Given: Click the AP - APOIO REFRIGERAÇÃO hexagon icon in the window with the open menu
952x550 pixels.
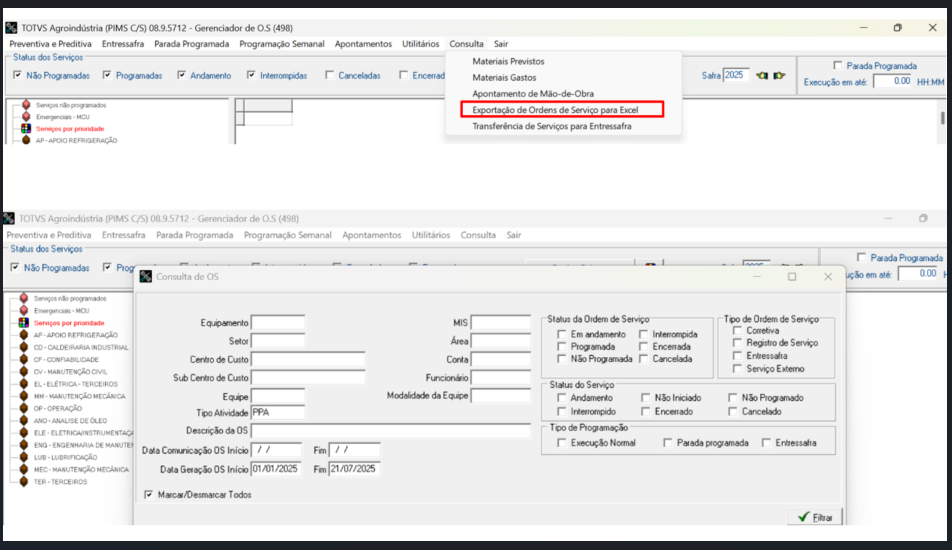Looking at the screenshot, I should [x=26, y=140].
